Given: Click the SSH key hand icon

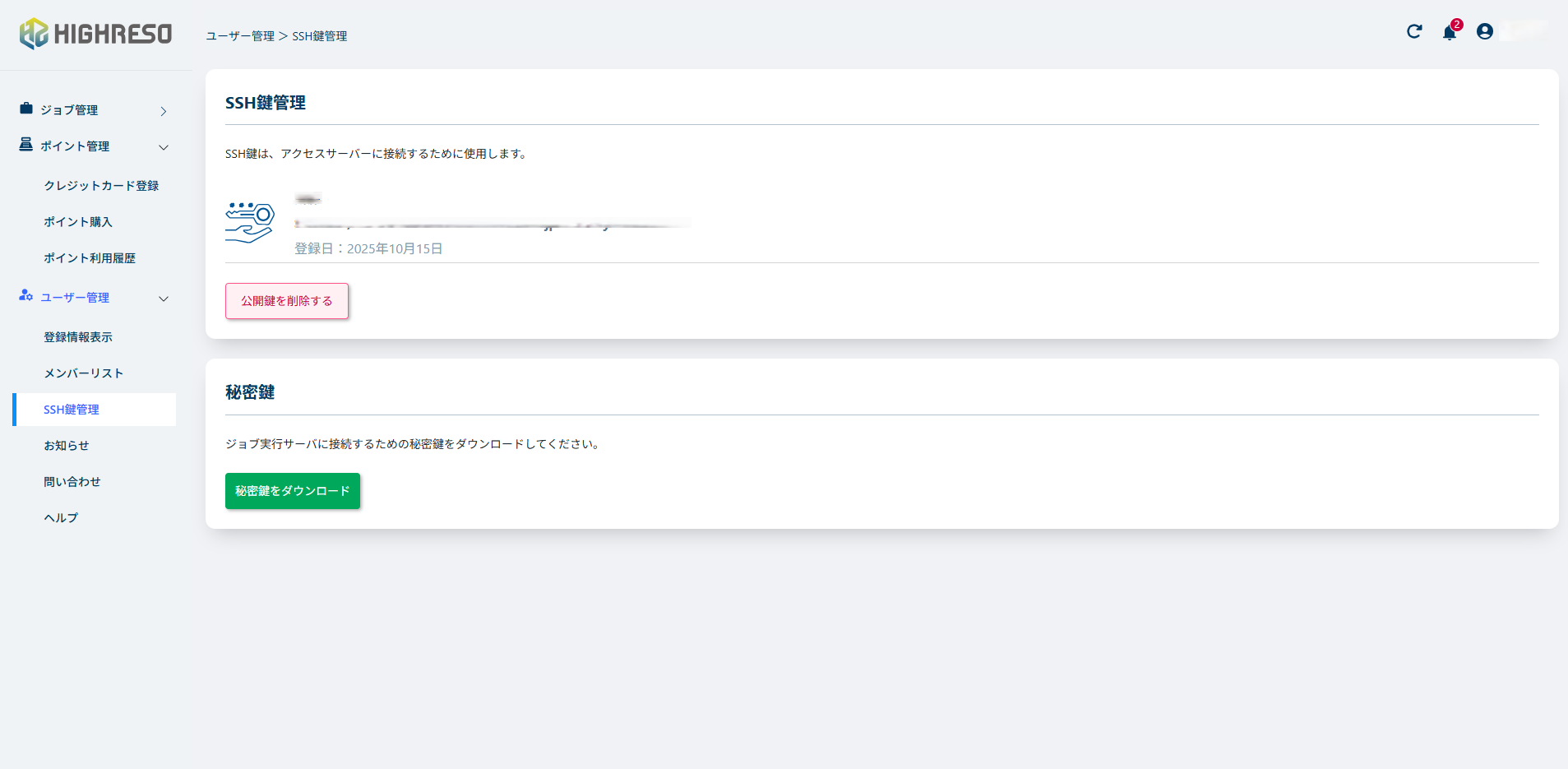Looking at the screenshot, I should tap(250, 222).
